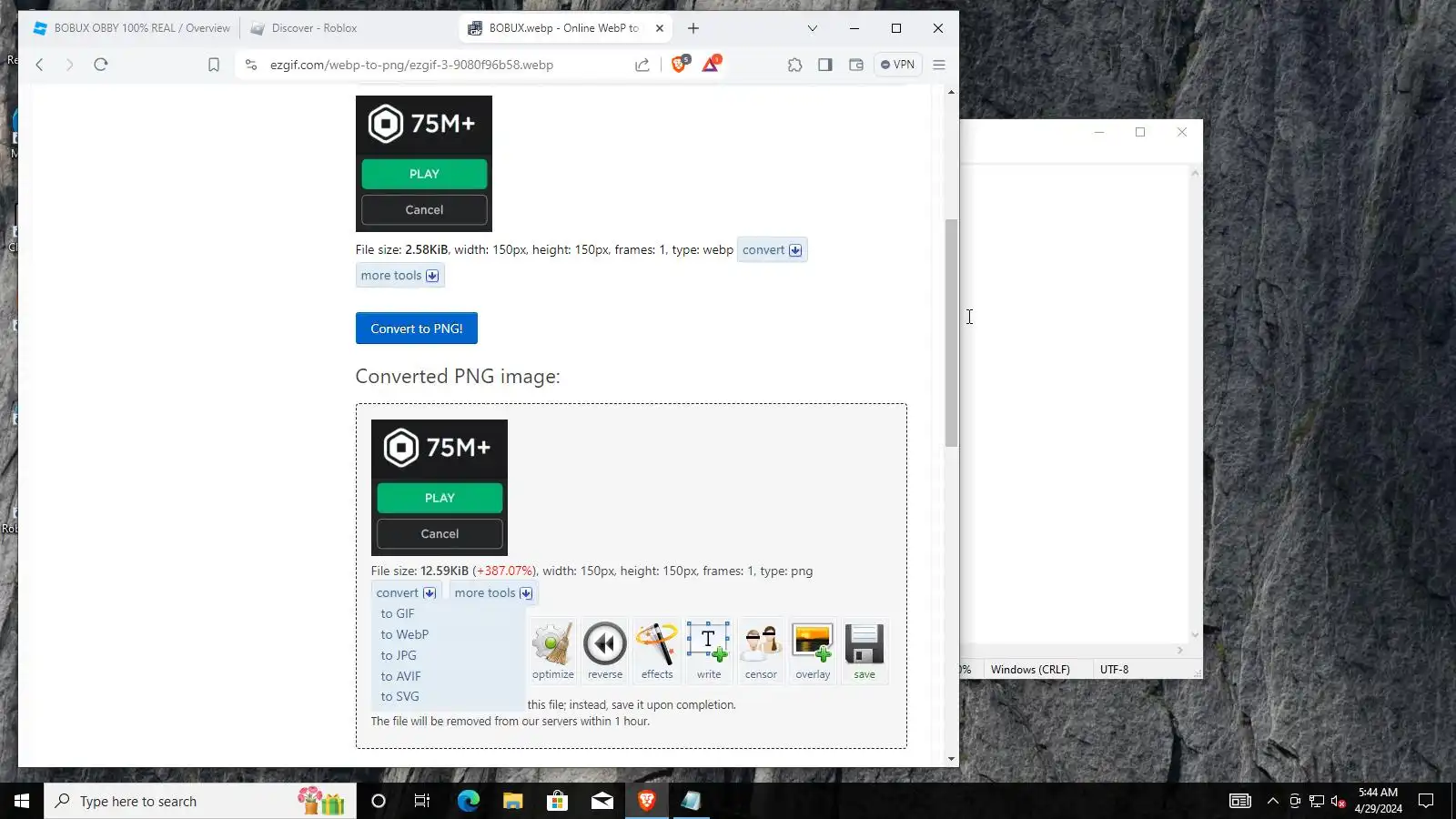The width and height of the screenshot is (1456, 819).
Task: Go back to previous page
Action: point(39,65)
